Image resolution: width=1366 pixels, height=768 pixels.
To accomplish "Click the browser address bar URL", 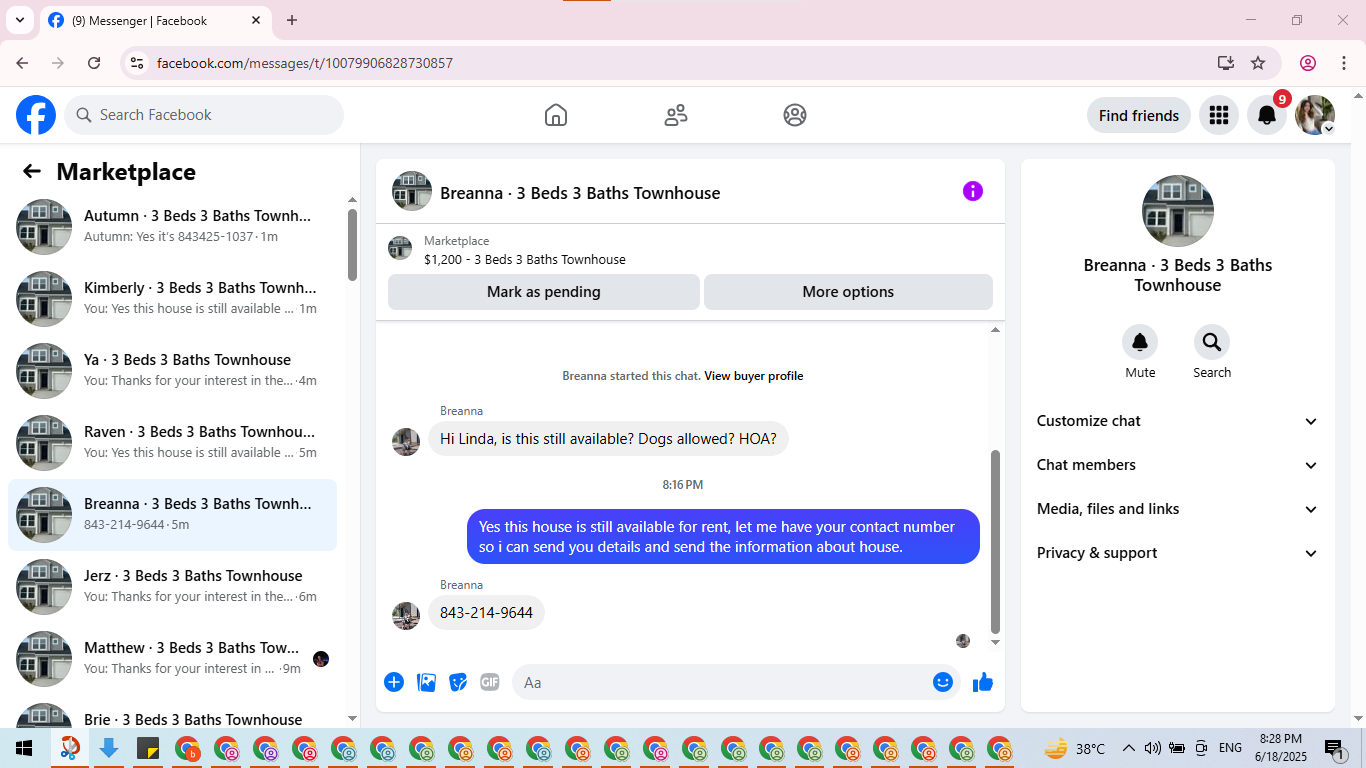I will 305,63.
